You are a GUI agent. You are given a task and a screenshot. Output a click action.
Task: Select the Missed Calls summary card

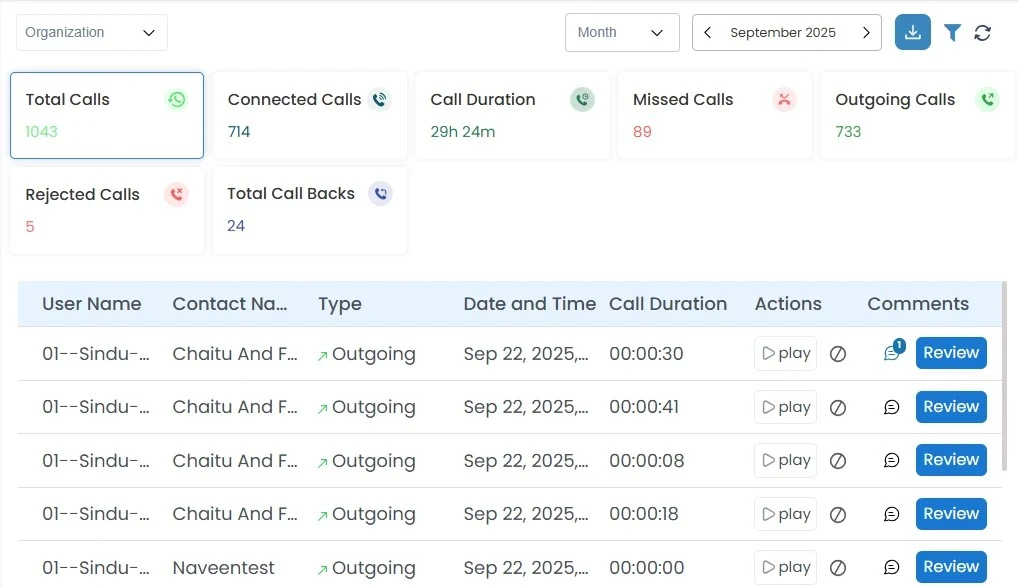click(x=713, y=115)
